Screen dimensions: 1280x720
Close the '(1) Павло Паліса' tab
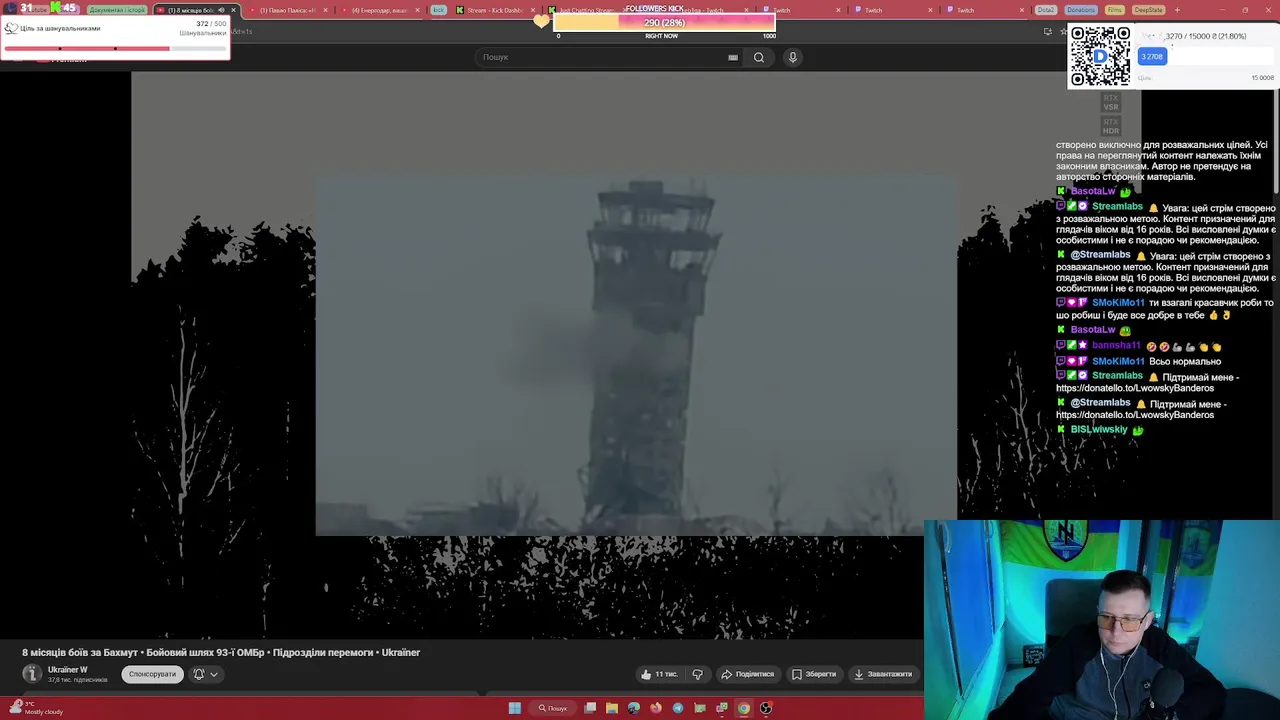pos(325,10)
